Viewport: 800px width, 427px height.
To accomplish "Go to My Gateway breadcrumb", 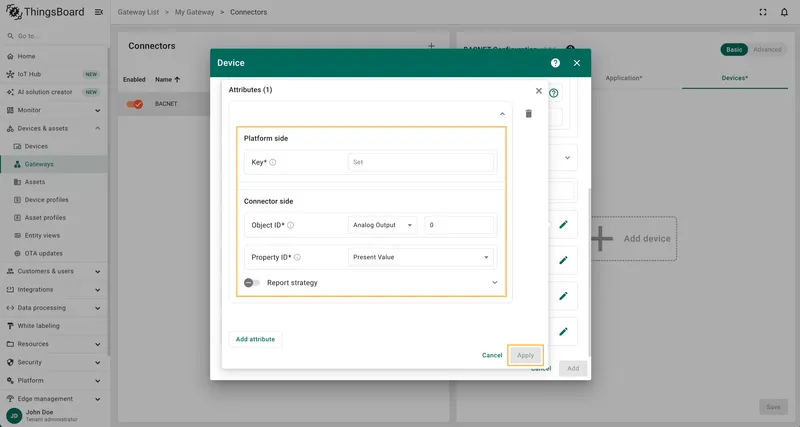I will tap(194, 12).
